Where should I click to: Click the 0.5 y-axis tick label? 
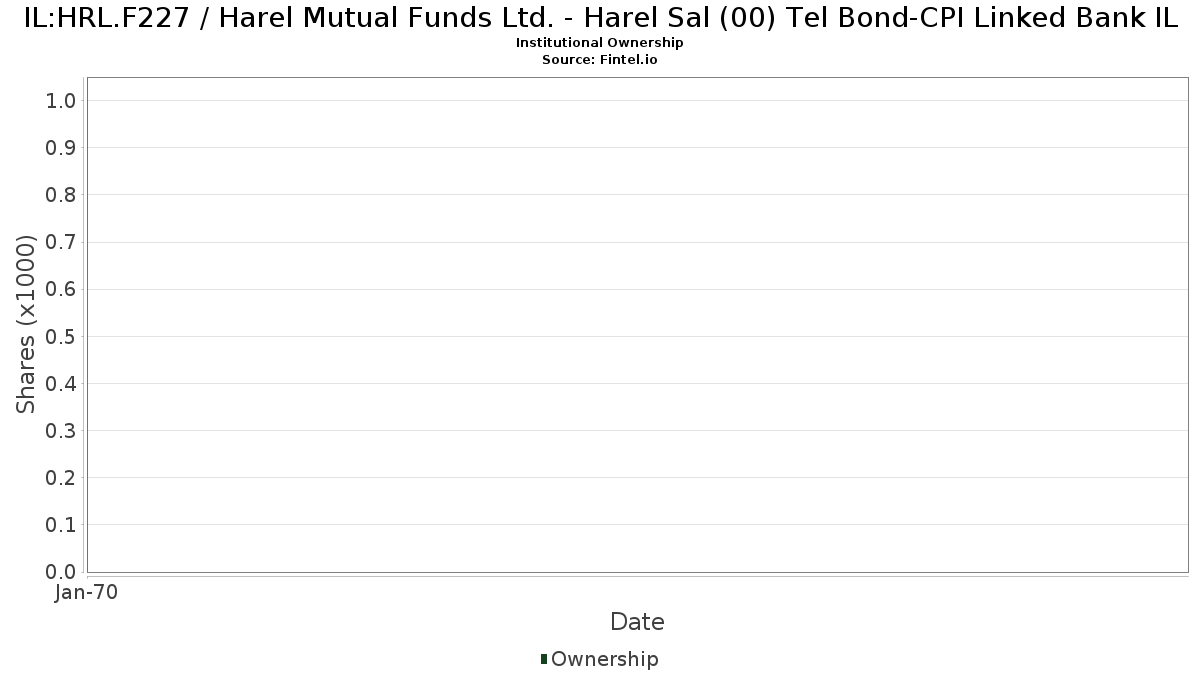(61, 336)
